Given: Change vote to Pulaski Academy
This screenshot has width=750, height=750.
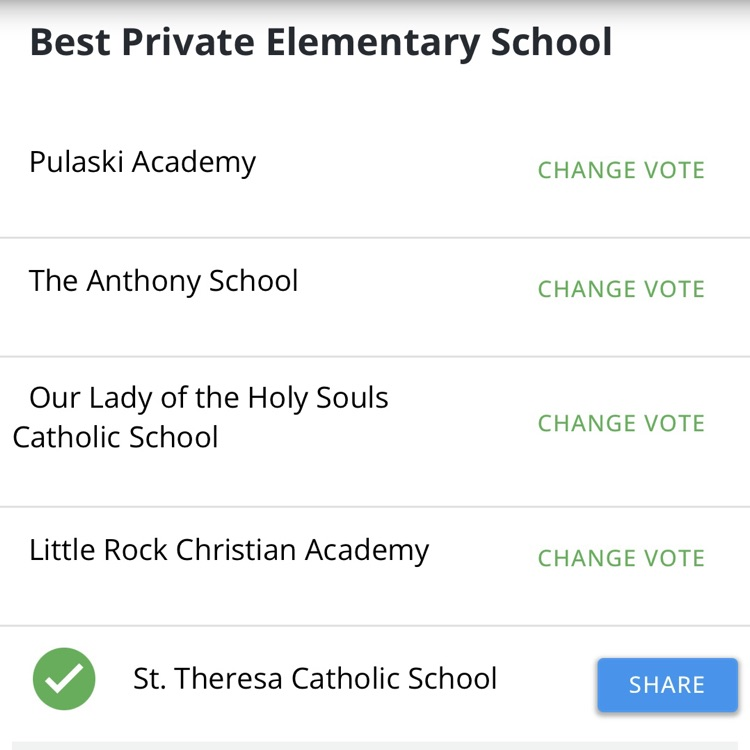Looking at the screenshot, I should [621, 170].
